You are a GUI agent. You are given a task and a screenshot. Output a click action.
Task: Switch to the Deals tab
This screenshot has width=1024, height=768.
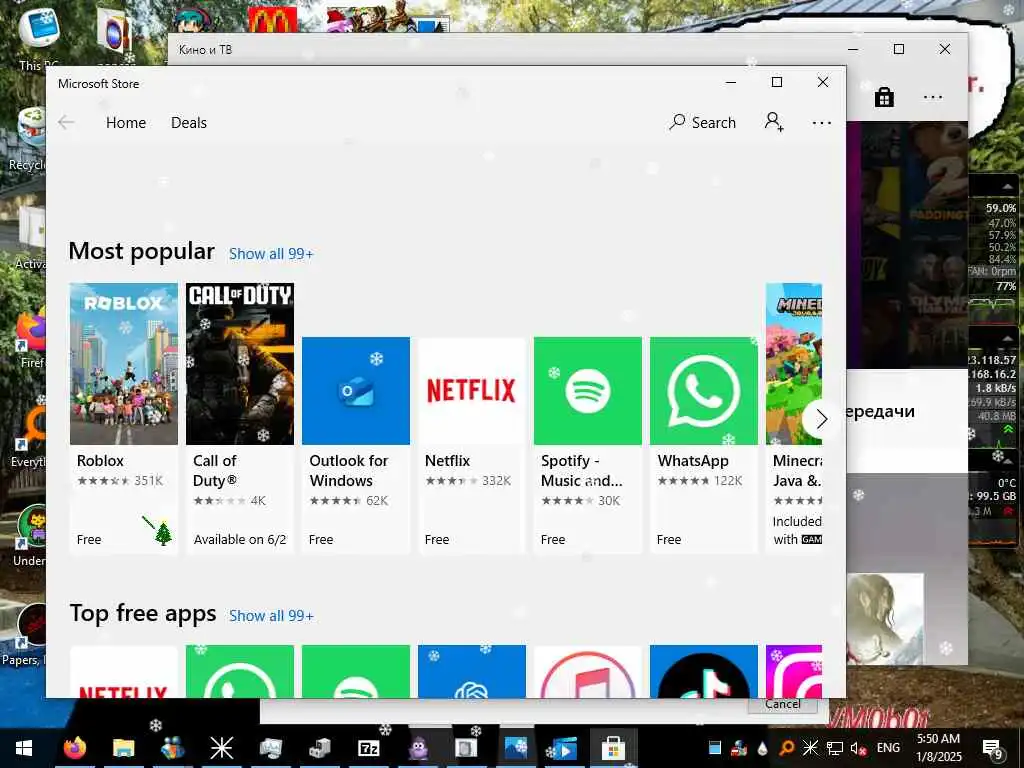[x=189, y=123]
